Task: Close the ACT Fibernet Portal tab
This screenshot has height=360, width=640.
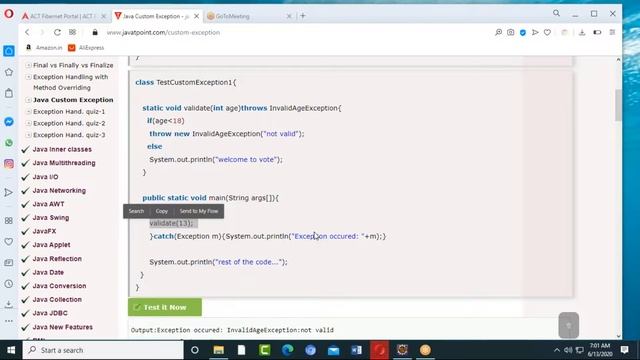Action: tap(104, 16)
